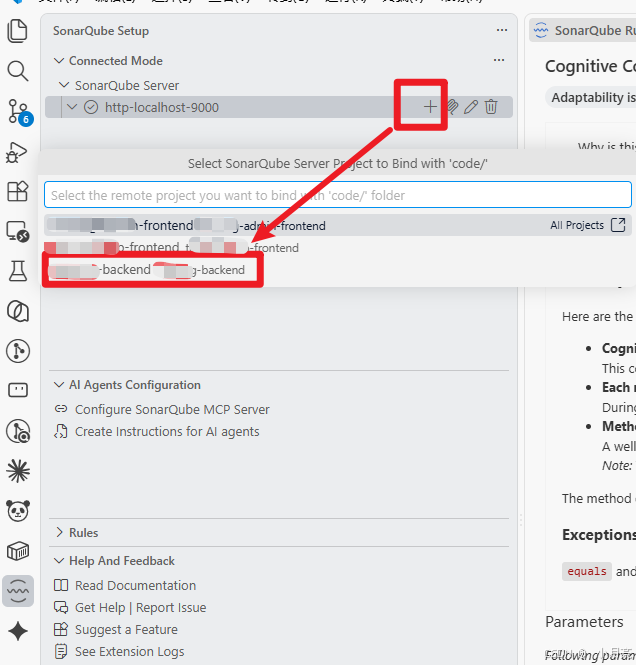Open the branch icon with magnifier badge view

pyautogui.click(x=18, y=431)
